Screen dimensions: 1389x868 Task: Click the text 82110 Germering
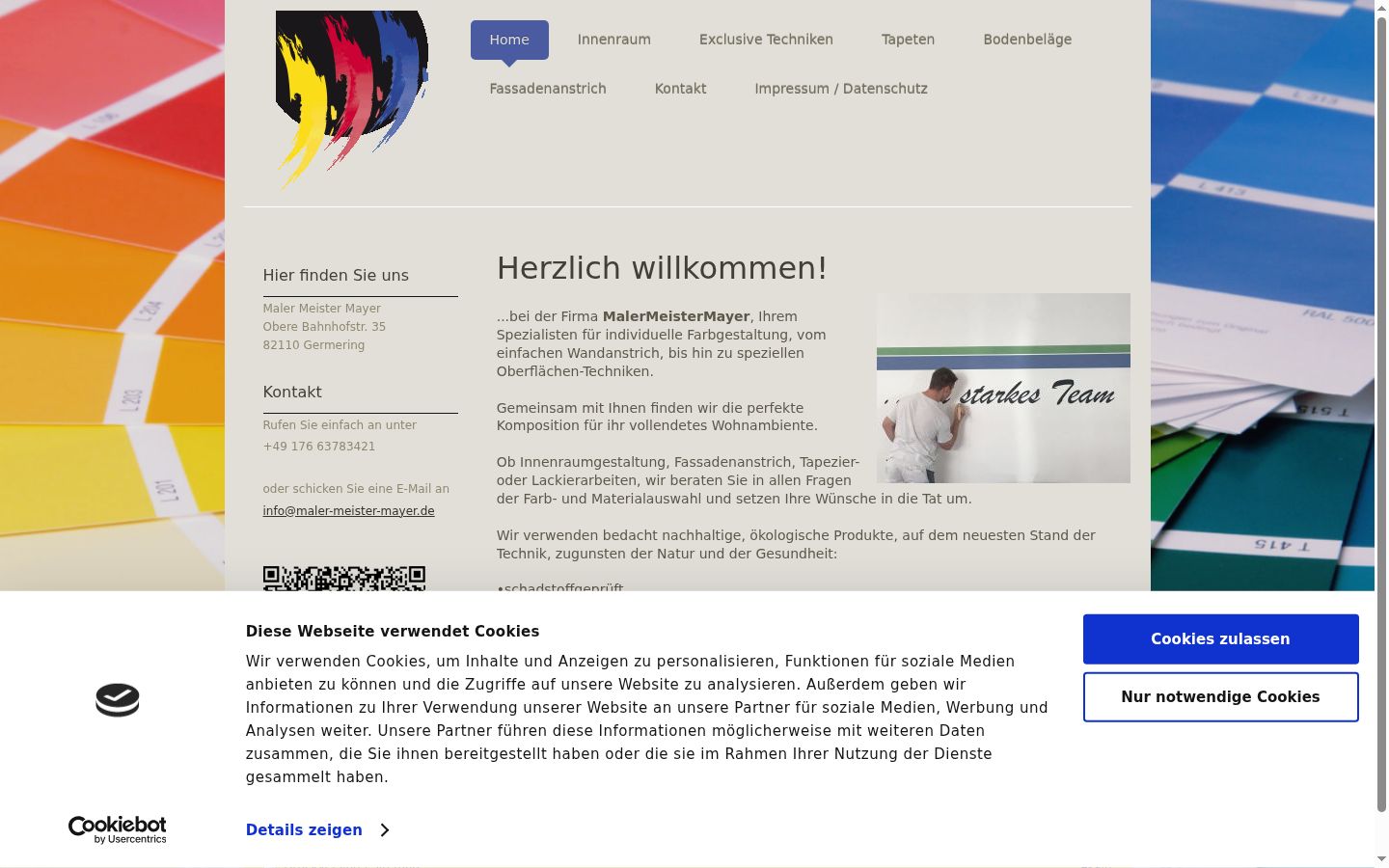coord(313,345)
